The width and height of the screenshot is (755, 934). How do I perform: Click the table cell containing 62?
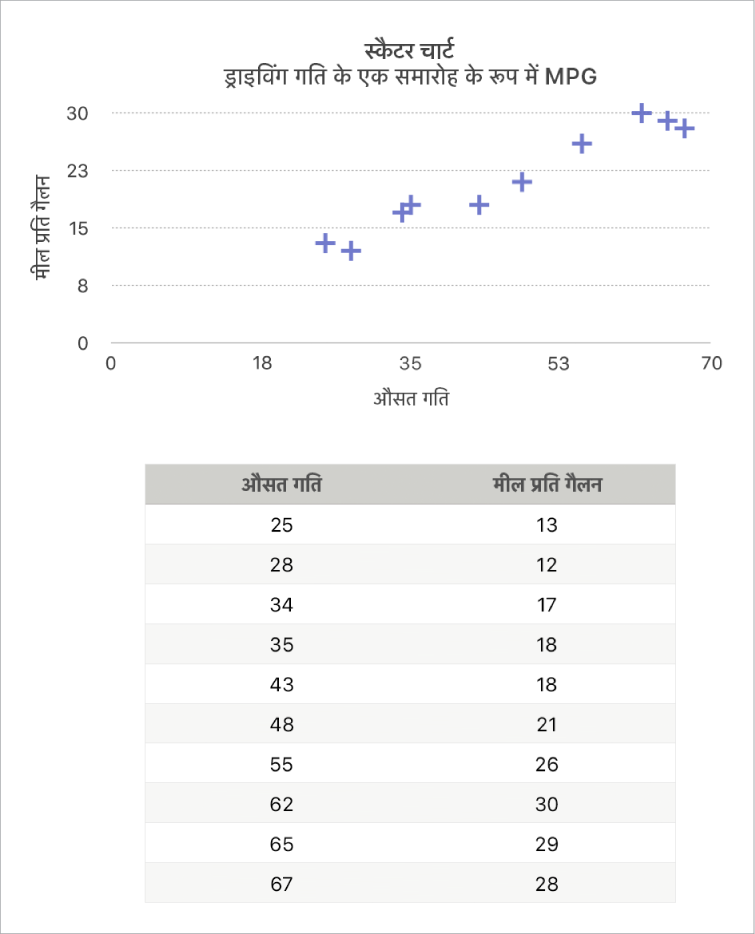point(282,805)
